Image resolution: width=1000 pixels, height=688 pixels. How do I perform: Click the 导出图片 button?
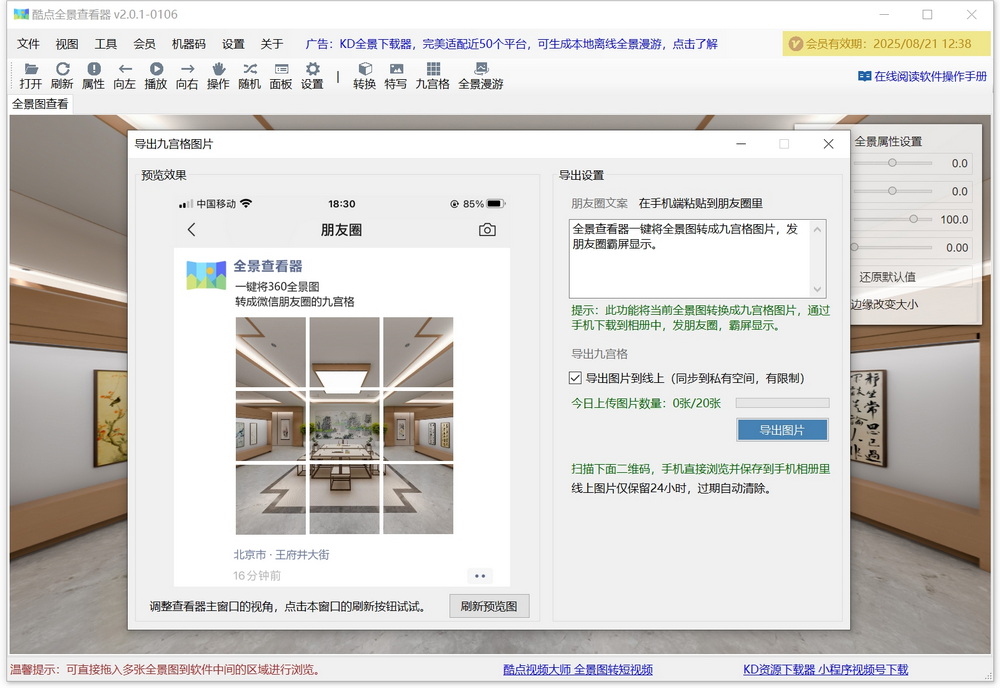782,430
